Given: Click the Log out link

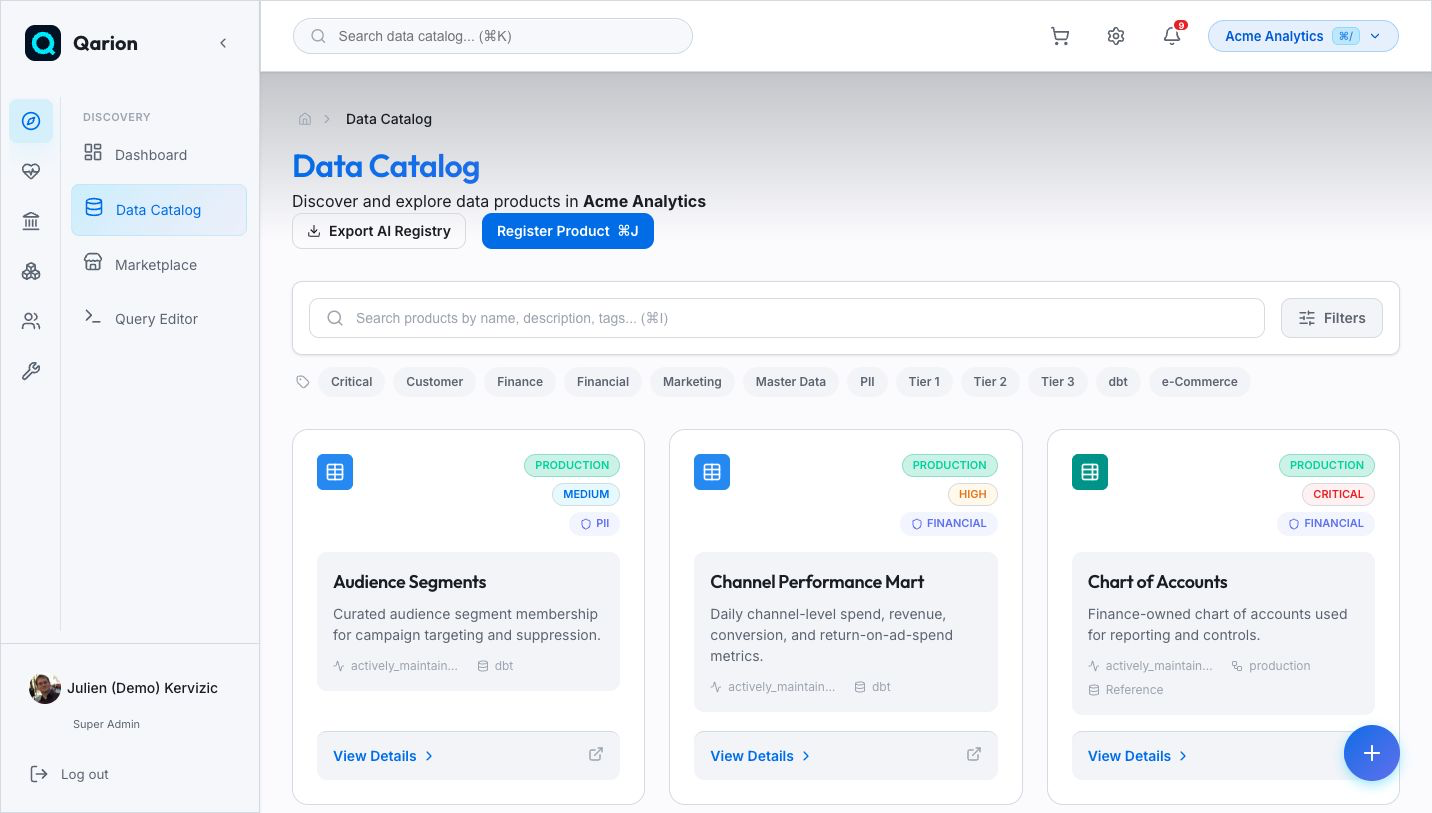Looking at the screenshot, I should tap(70, 774).
